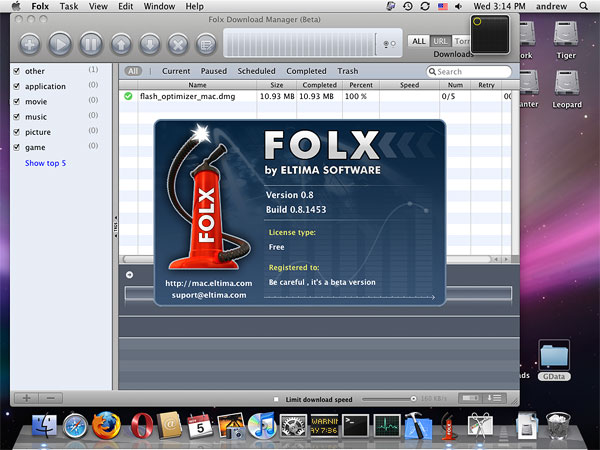
Task: Open Xcode hammer icon in Dock
Action: [418, 426]
